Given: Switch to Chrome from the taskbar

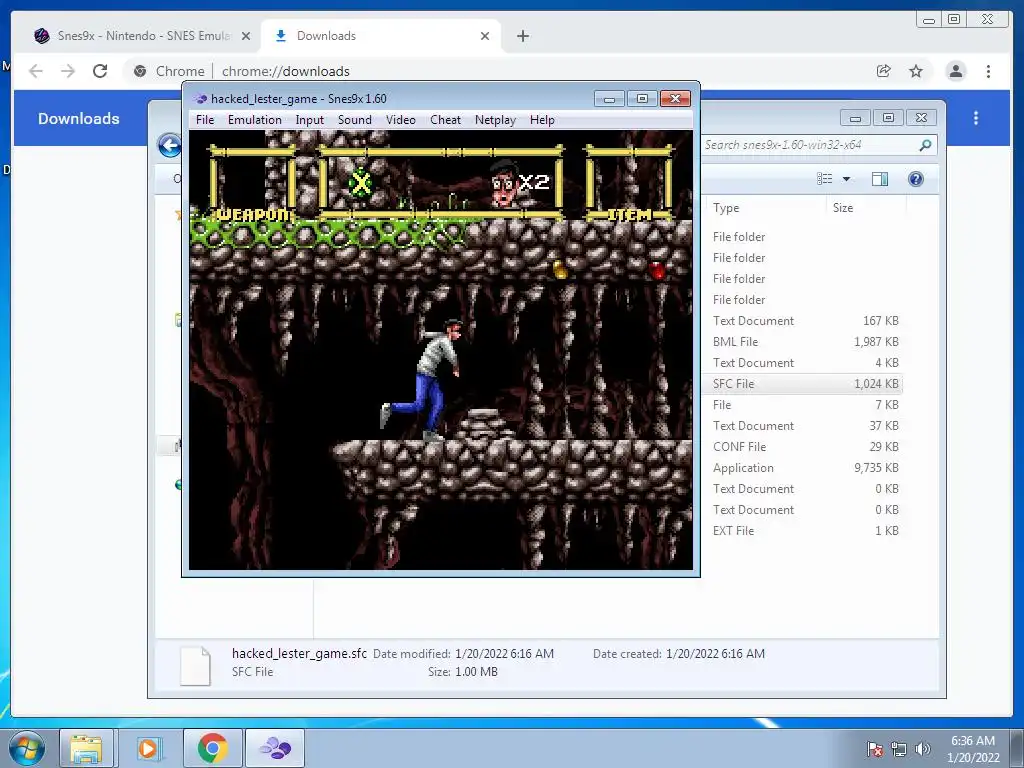Looking at the screenshot, I should [x=212, y=748].
